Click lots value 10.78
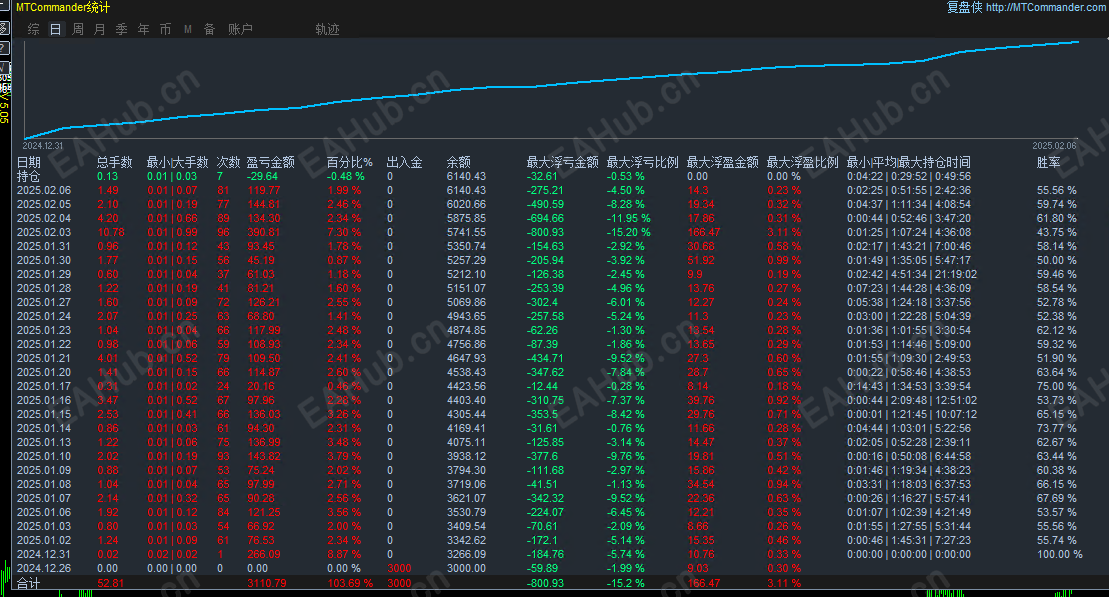Screen dimensions: 1109x597 click(111, 232)
